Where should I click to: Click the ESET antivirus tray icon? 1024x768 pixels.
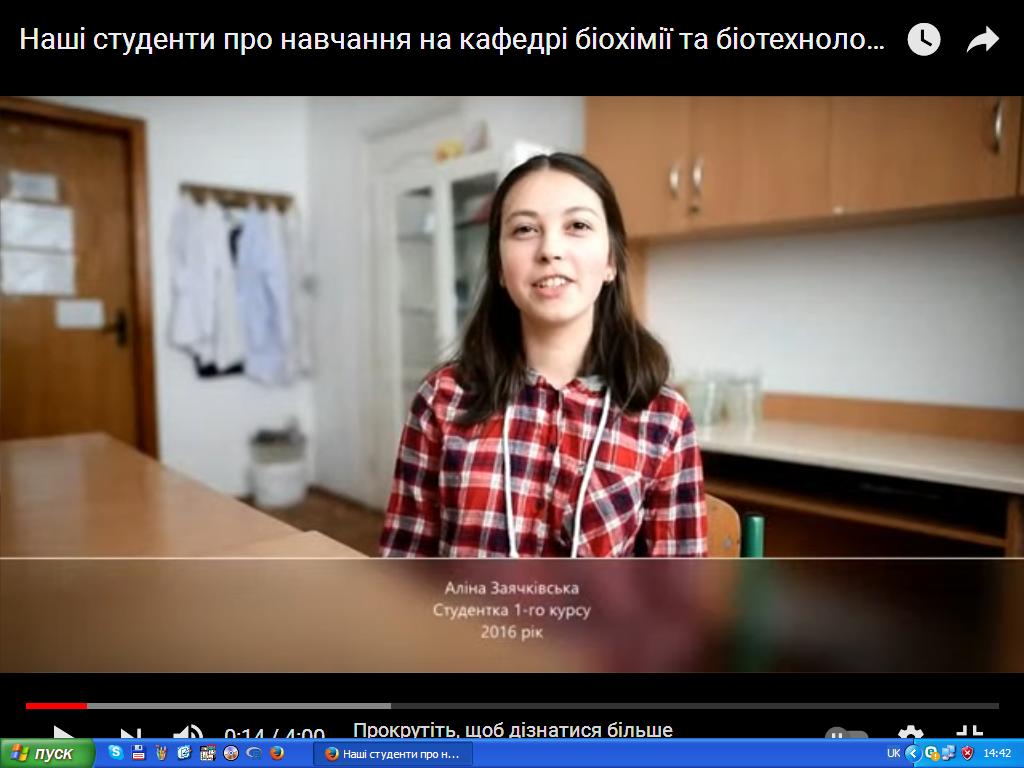931,753
